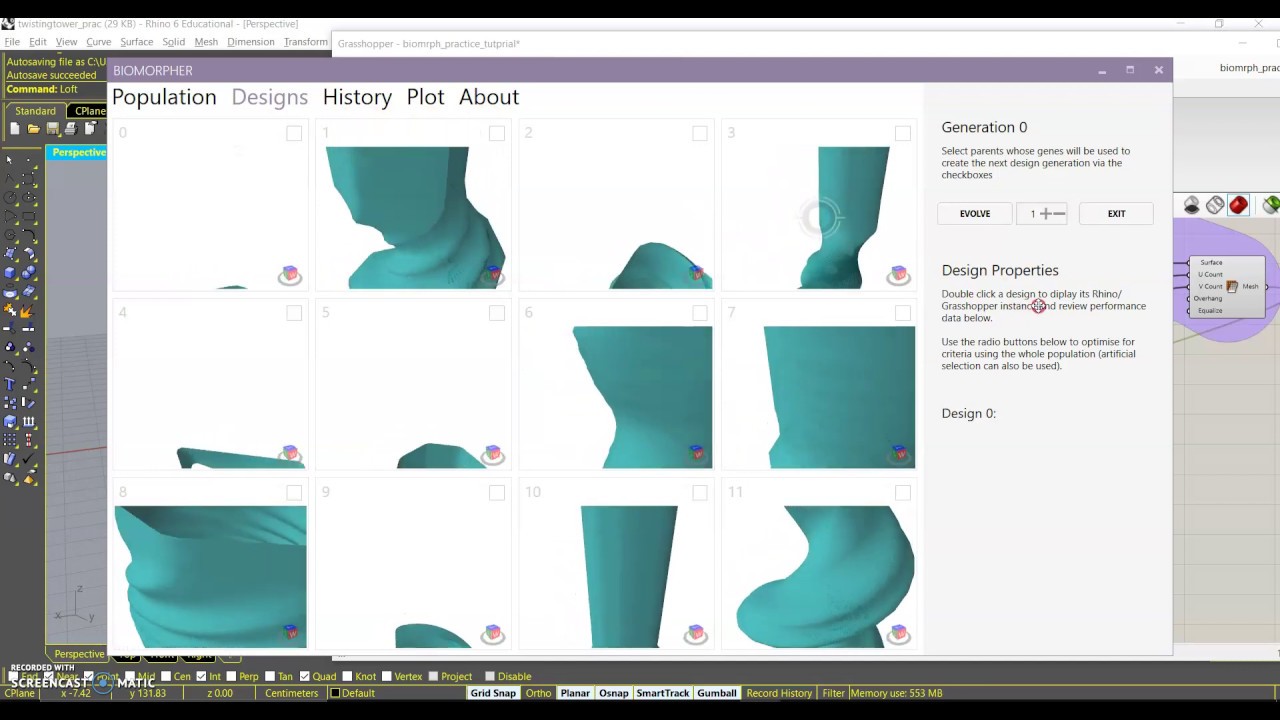This screenshot has height=720, width=1280.
Task: Tick the checkbox for design 11
Action: tap(903, 493)
